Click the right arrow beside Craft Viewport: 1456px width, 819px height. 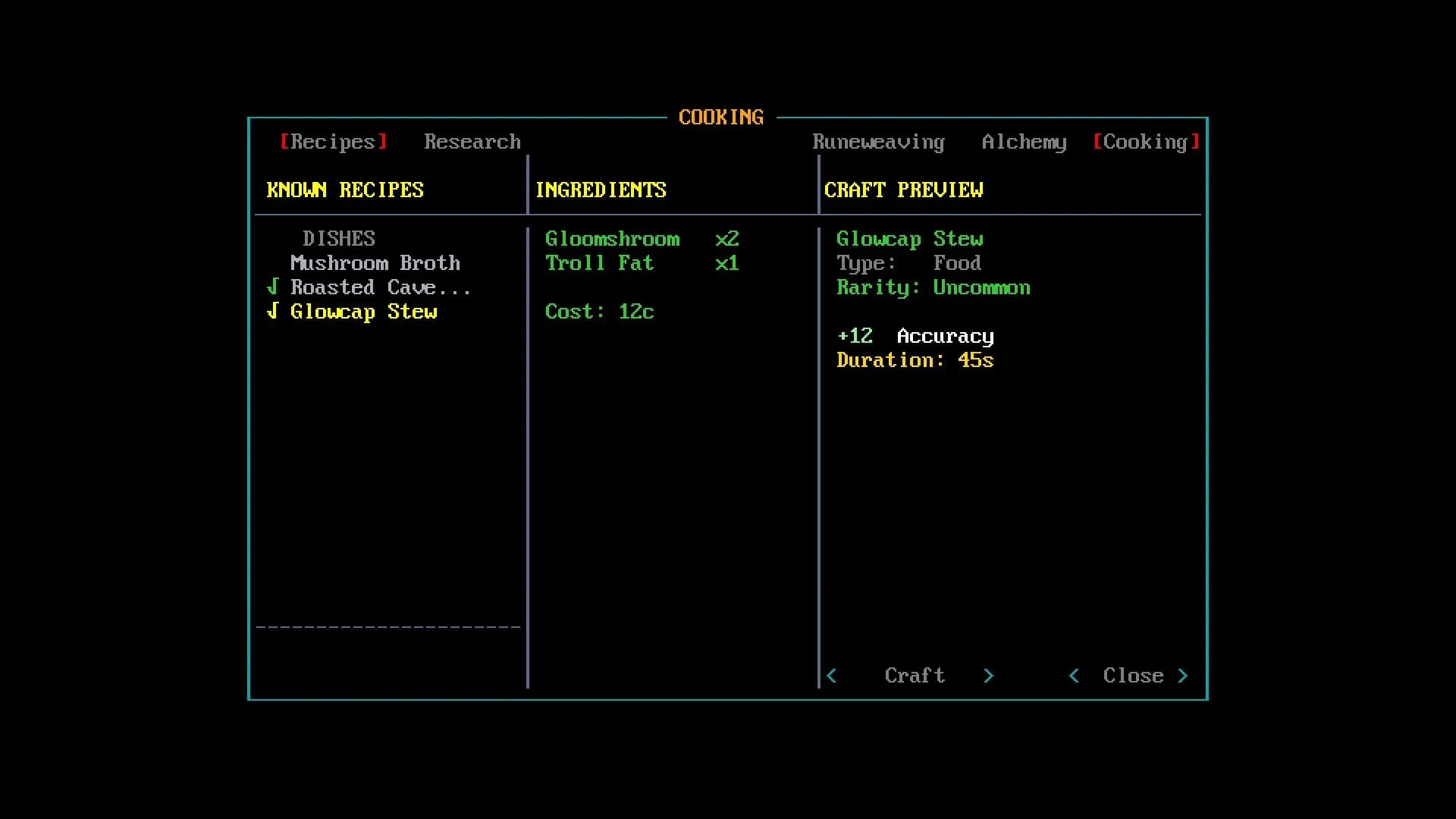pyautogui.click(x=989, y=675)
